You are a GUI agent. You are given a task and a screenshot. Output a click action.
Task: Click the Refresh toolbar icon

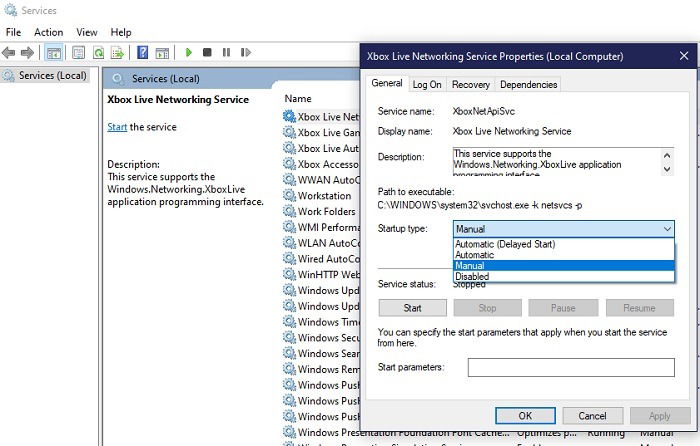pos(98,53)
